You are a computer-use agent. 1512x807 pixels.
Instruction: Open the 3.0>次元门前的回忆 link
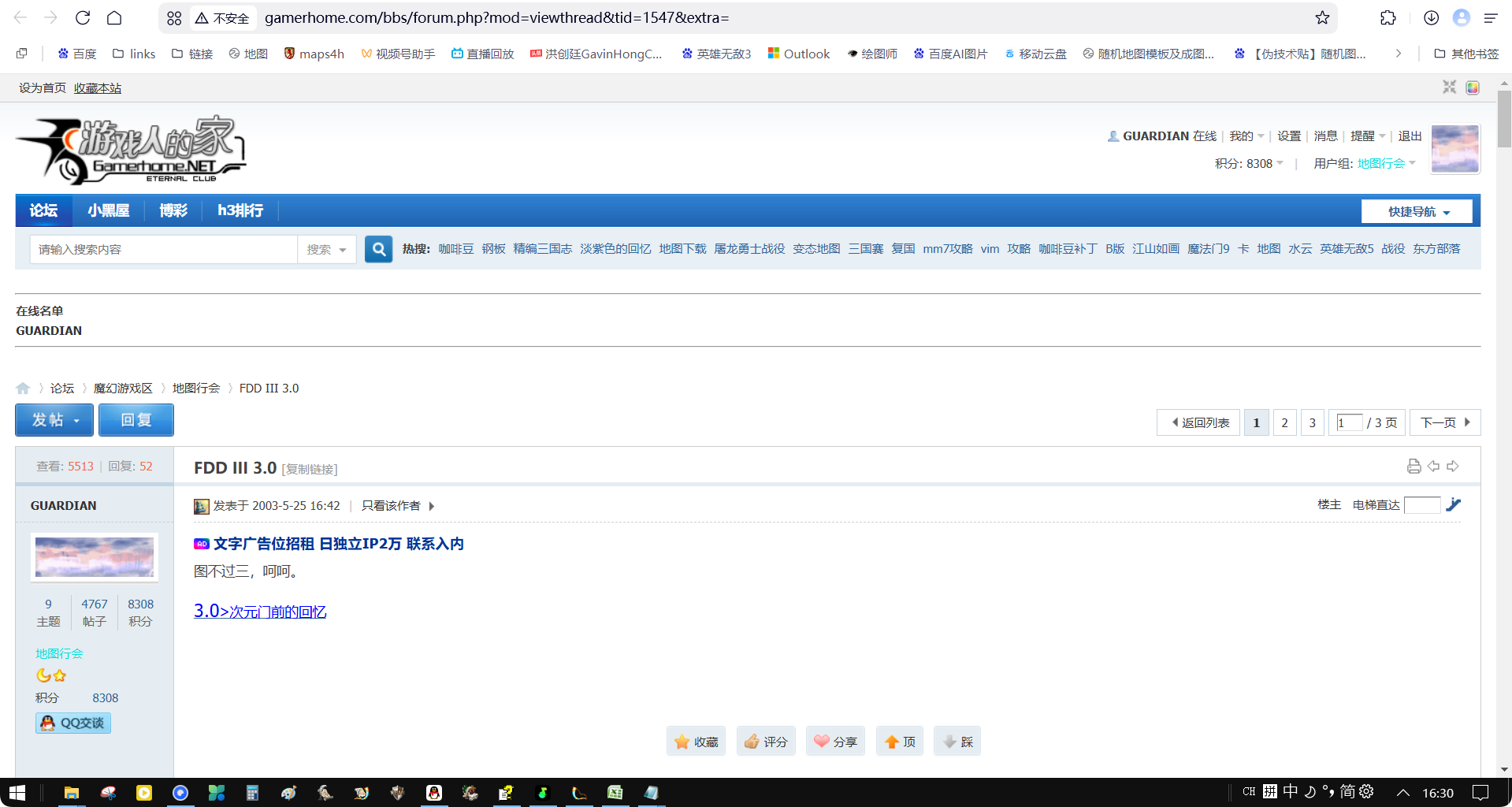(260, 611)
